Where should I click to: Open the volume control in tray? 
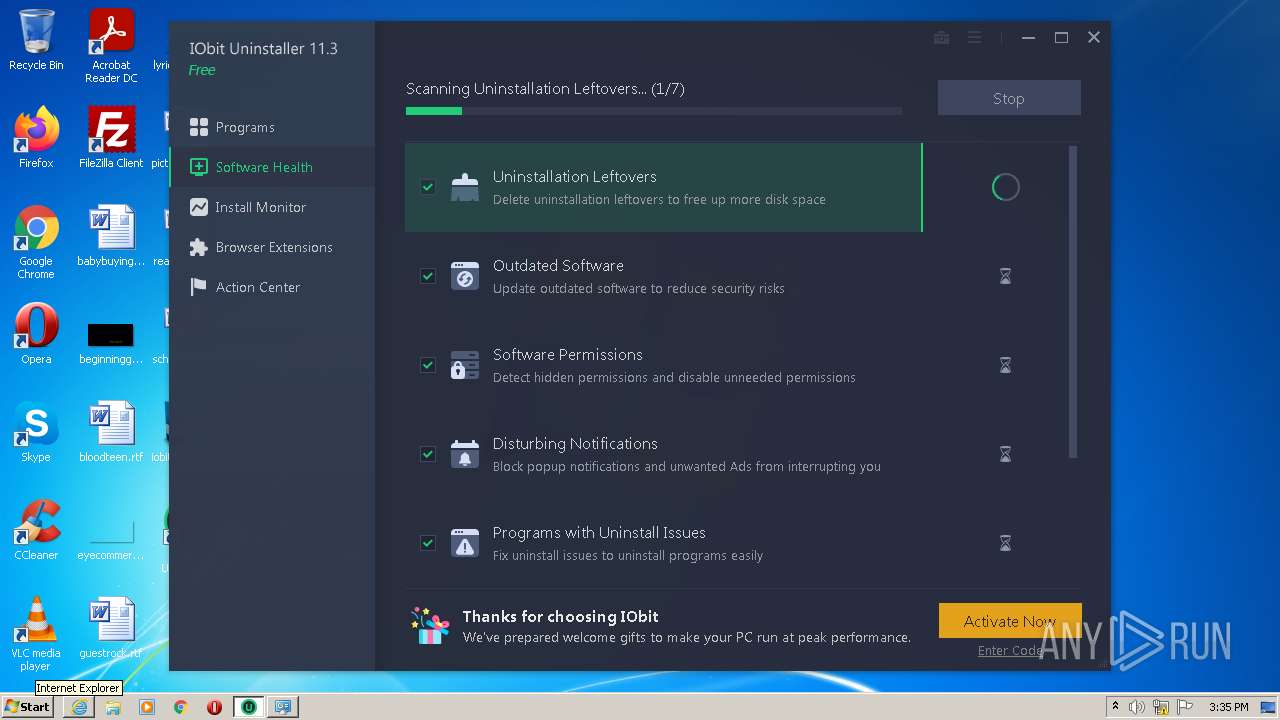[x=1137, y=707]
